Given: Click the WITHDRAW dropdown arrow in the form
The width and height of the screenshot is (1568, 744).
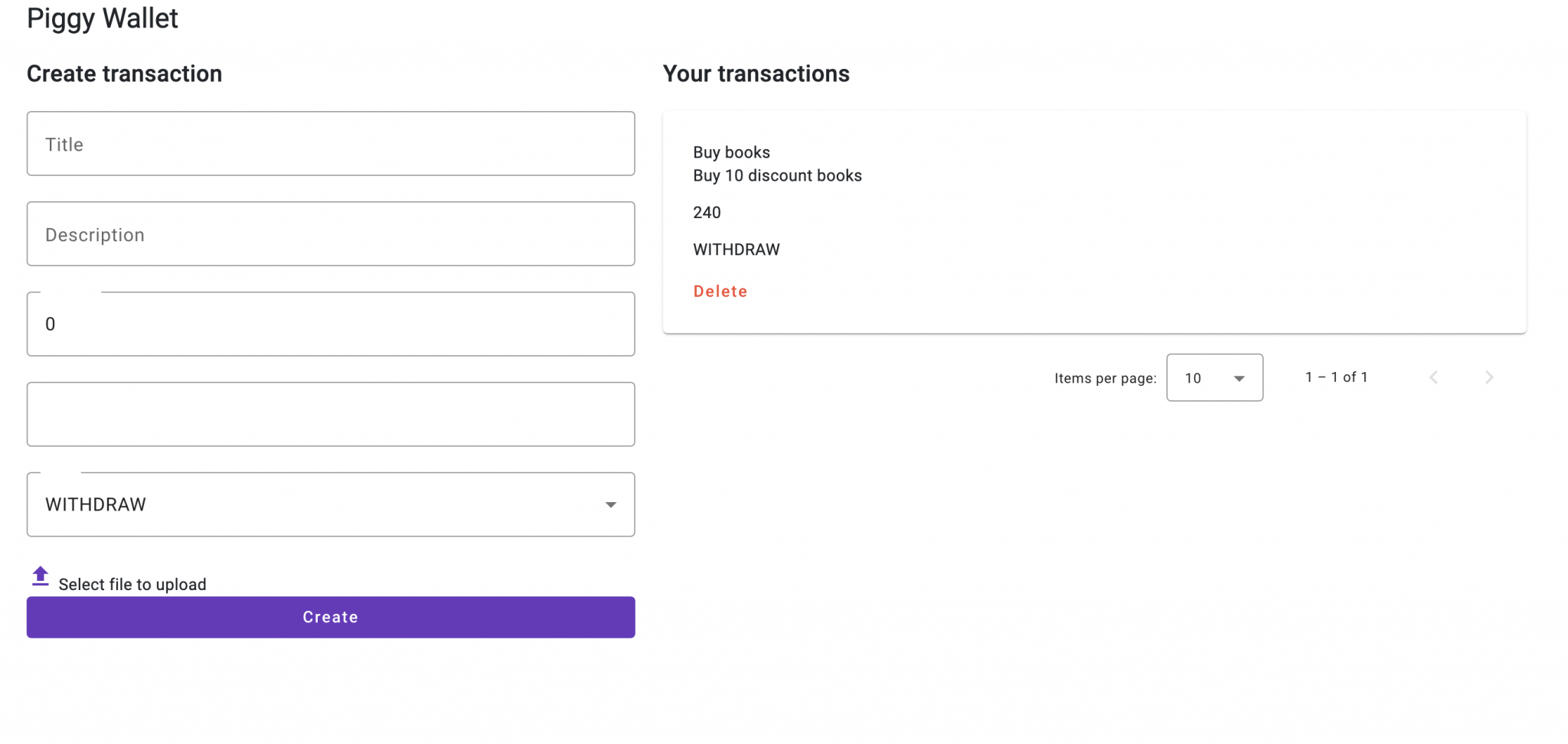Looking at the screenshot, I should (x=610, y=505).
